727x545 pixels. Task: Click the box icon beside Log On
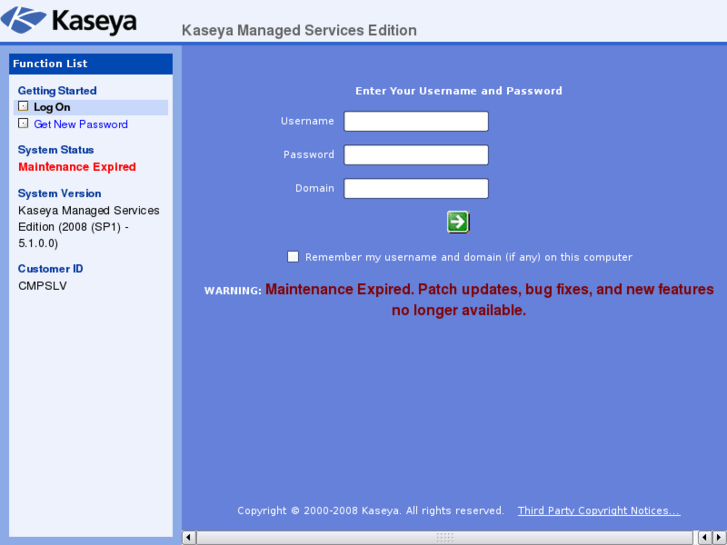[23, 107]
